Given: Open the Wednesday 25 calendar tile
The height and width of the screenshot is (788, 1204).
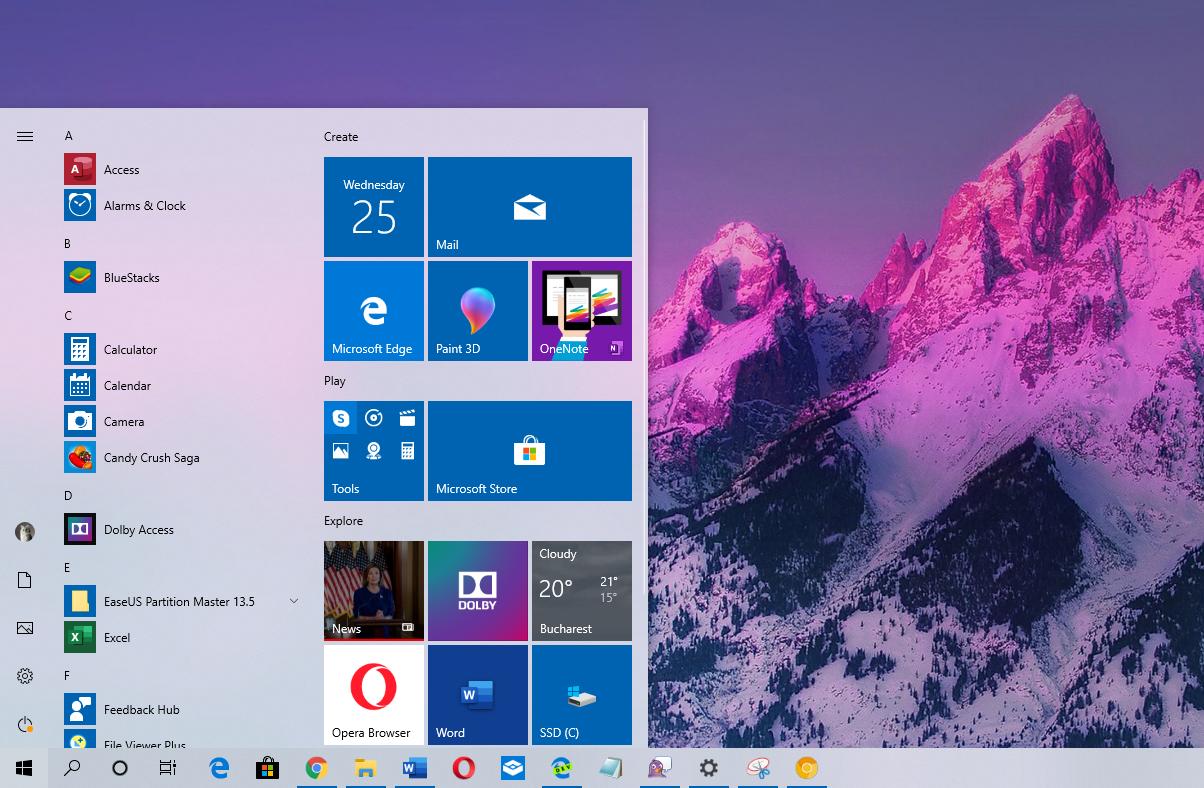Looking at the screenshot, I should [x=374, y=207].
